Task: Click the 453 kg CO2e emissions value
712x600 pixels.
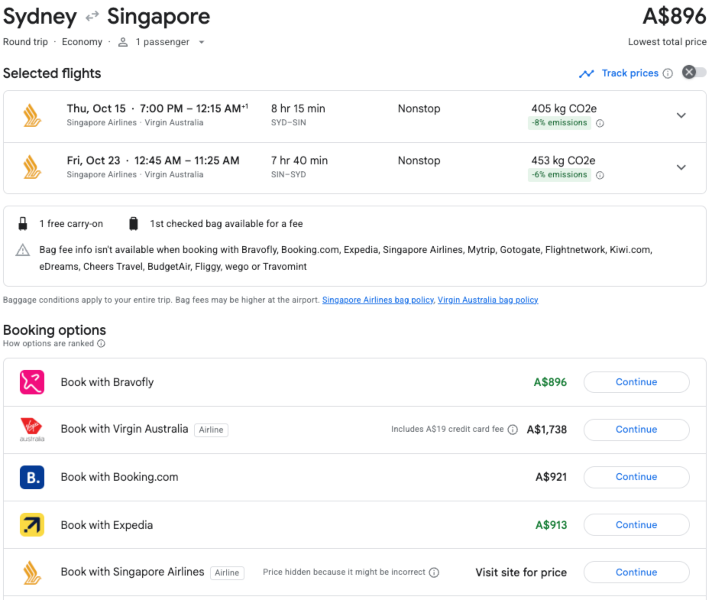Action: coord(563,160)
